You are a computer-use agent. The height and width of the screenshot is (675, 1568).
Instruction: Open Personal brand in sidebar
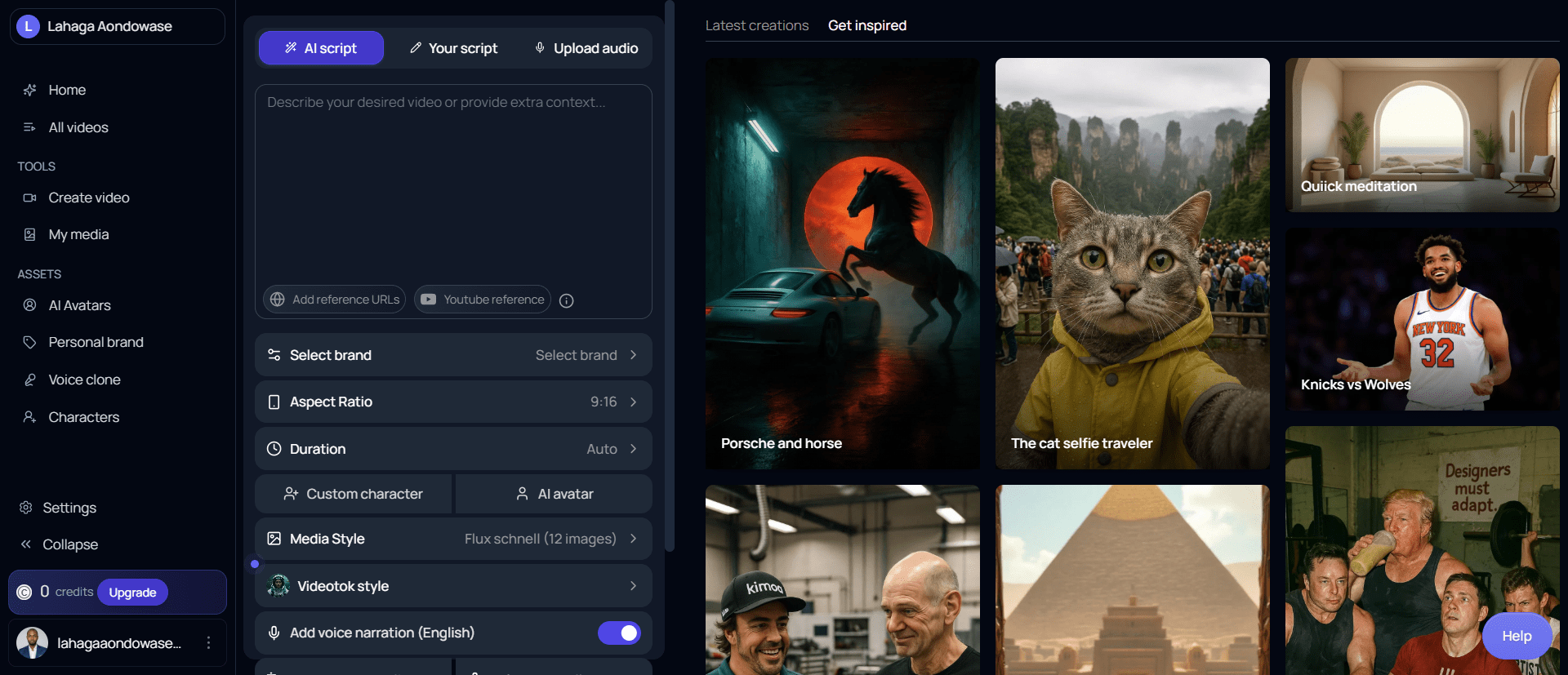[96, 342]
